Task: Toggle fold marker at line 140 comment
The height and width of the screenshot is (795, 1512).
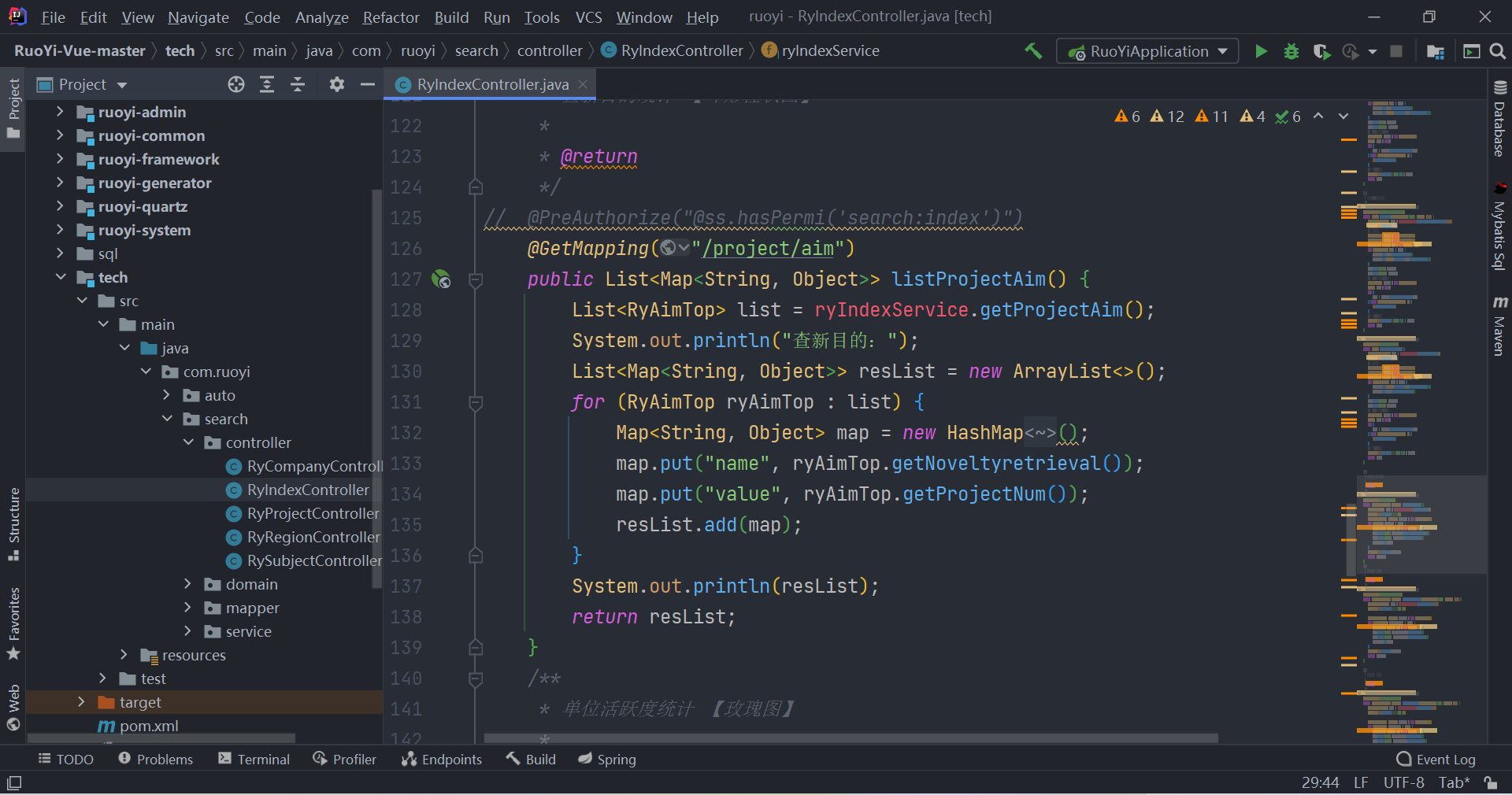Action: (475, 679)
